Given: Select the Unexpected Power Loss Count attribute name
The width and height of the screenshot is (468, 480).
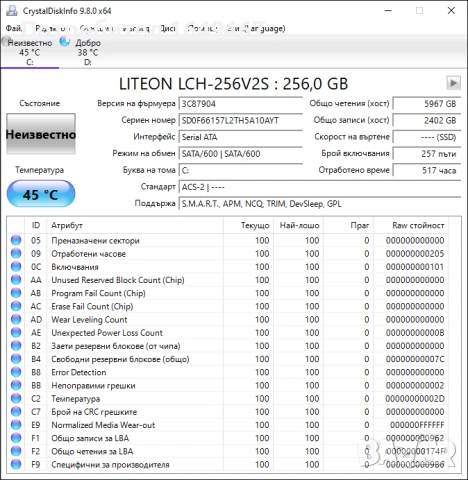Looking at the screenshot, I should pos(107,333).
